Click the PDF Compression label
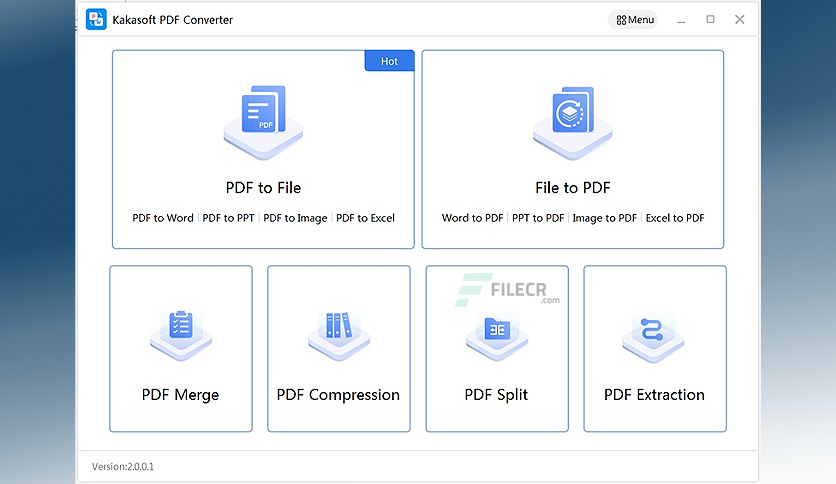This screenshot has height=484, width=836. [338, 395]
